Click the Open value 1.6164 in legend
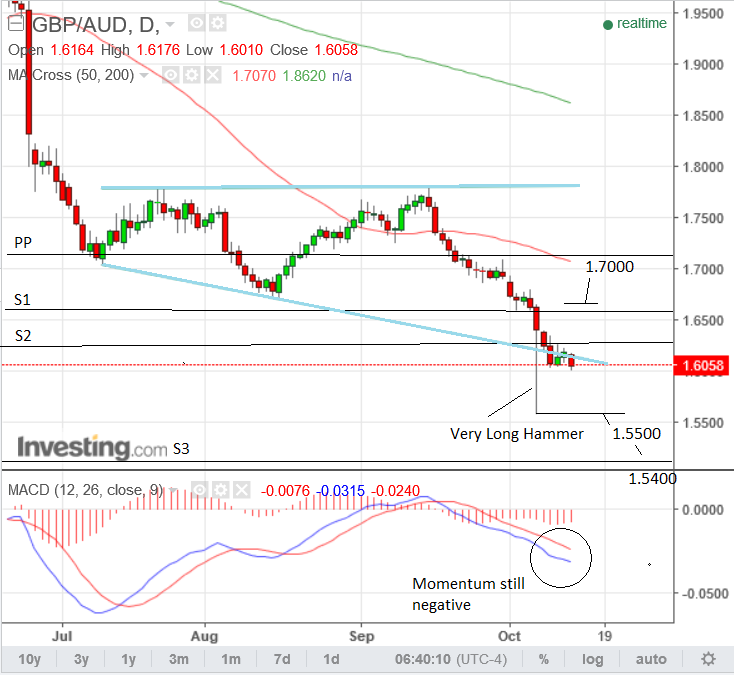Viewport: 734px width, 675px height. tap(72, 50)
